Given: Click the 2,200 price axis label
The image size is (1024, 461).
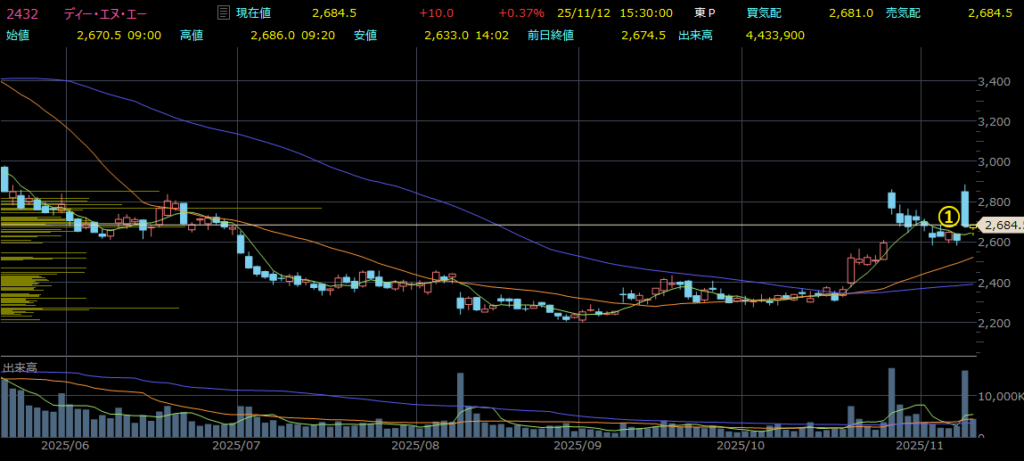Looking at the screenshot, I should pyautogui.click(x=997, y=323).
